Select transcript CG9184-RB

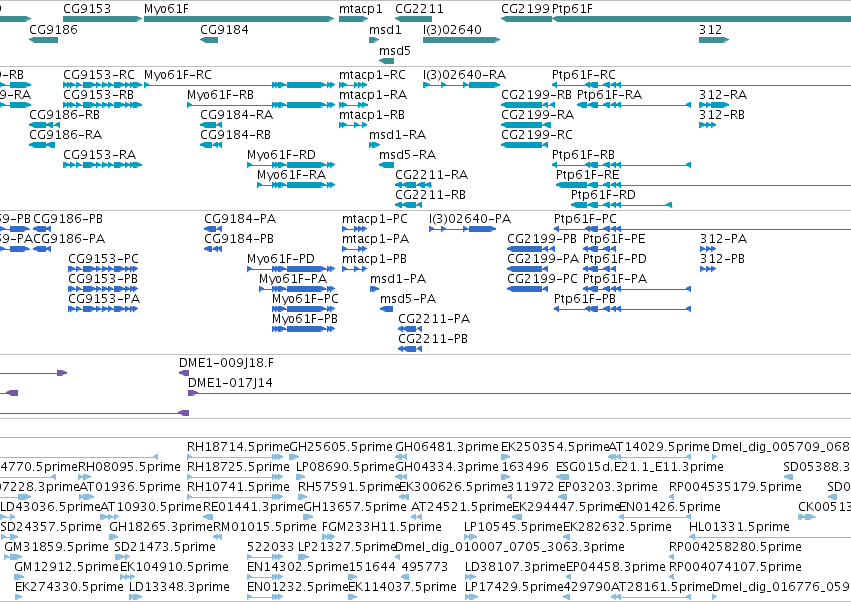pyautogui.click(x=211, y=145)
